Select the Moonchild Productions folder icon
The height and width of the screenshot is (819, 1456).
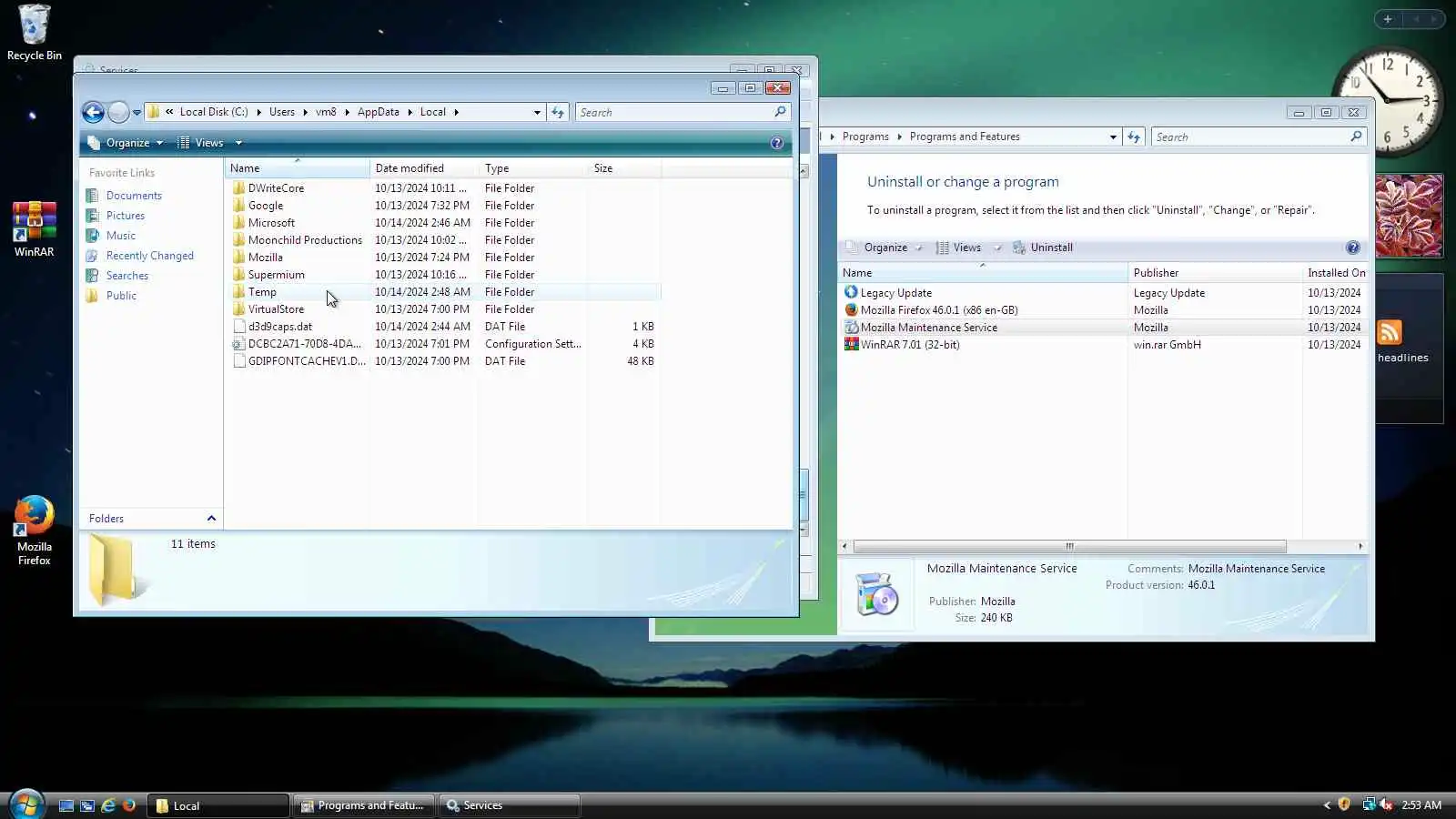[x=238, y=240]
